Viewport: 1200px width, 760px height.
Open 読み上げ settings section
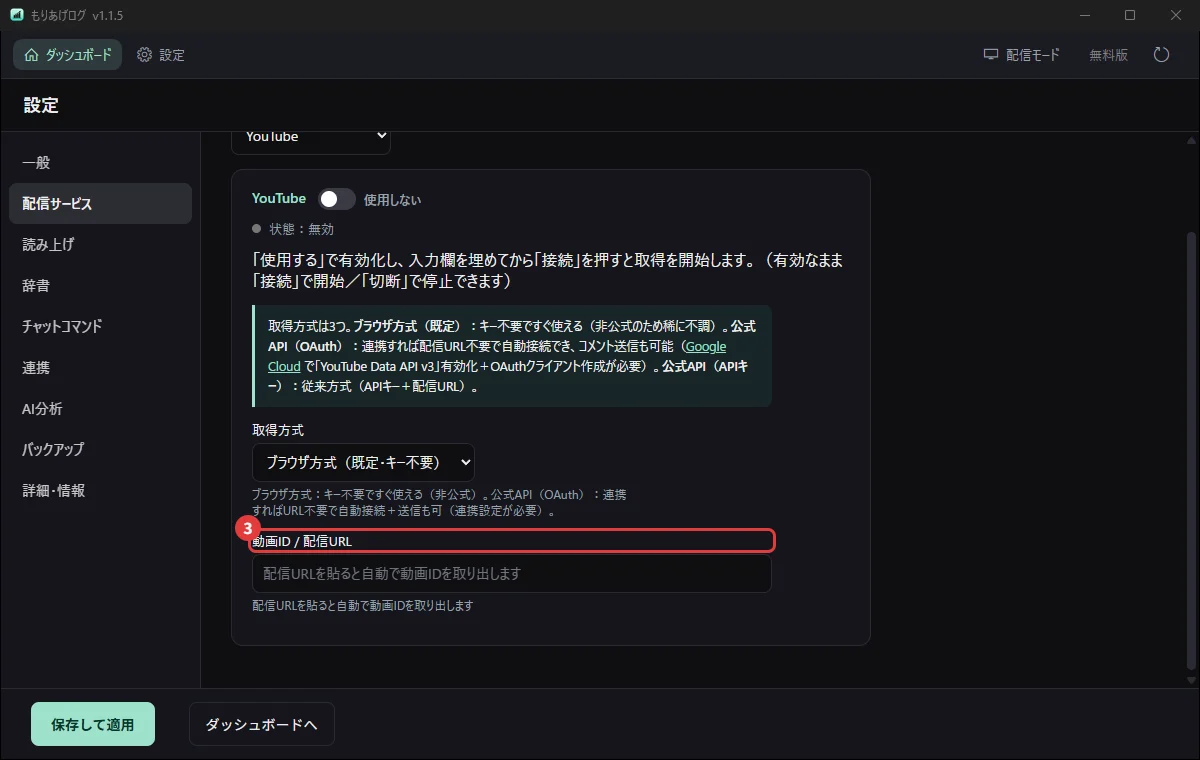(x=100, y=244)
